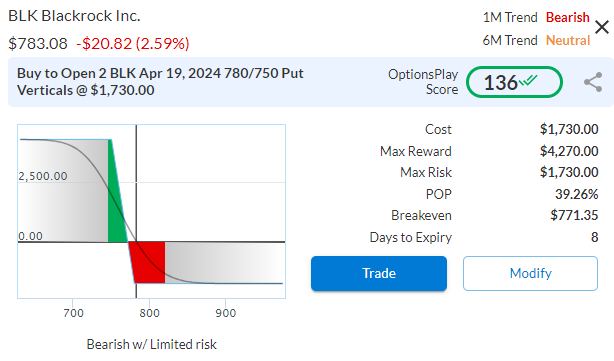Close the BLK strategy panel
Viewport: 614px width, 361px height.
pos(602,27)
